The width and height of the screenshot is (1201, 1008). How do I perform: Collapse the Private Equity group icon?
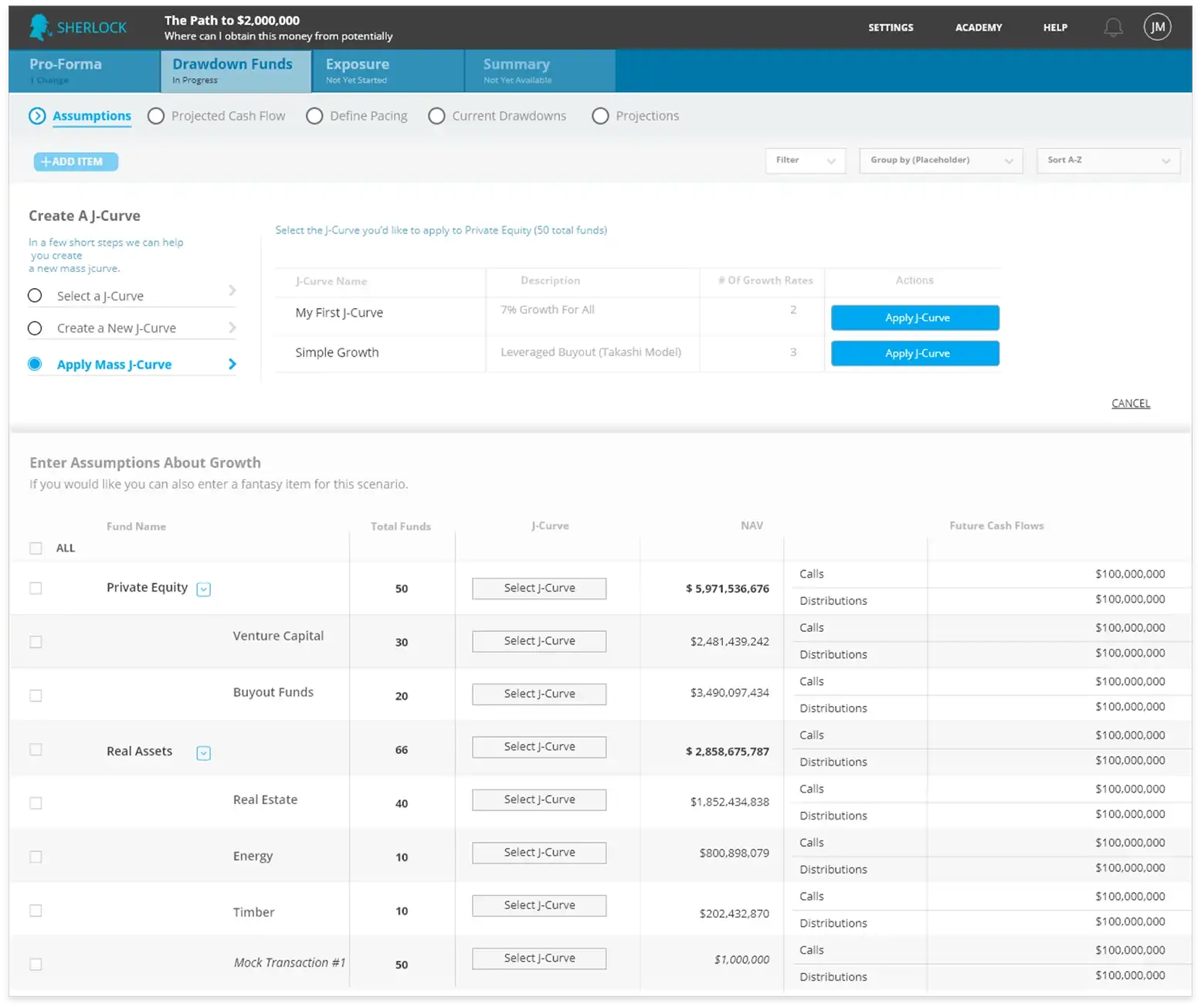(x=203, y=589)
